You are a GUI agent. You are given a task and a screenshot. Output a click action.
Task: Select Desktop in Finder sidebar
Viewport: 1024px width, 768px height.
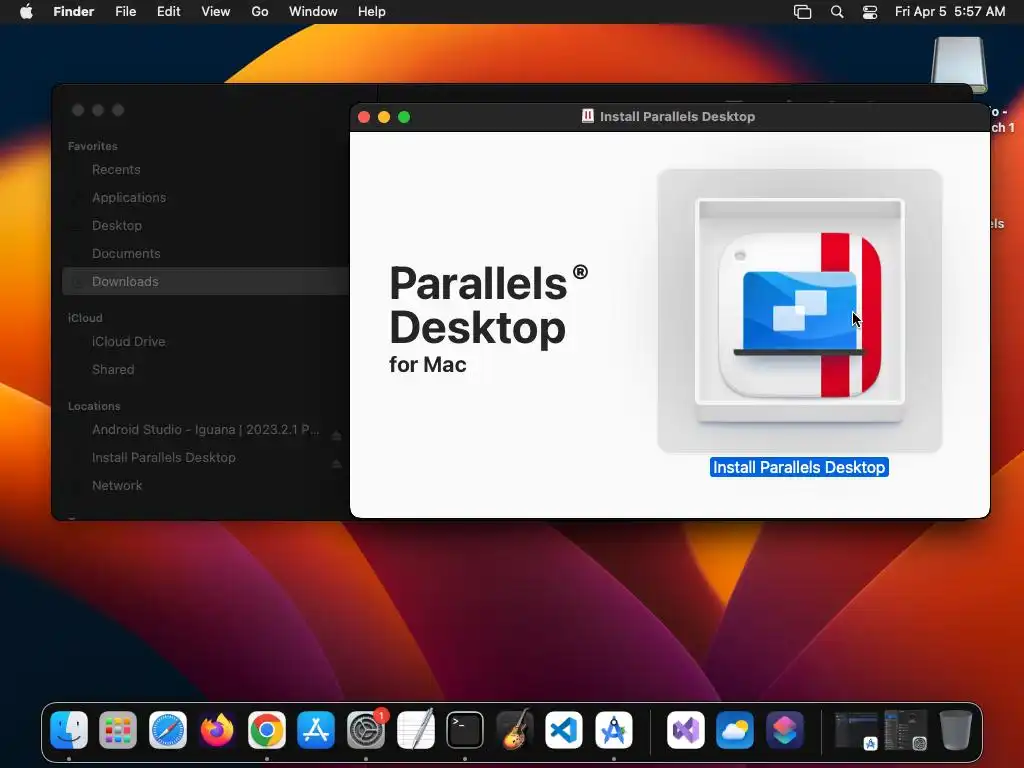[x=117, y=226]
